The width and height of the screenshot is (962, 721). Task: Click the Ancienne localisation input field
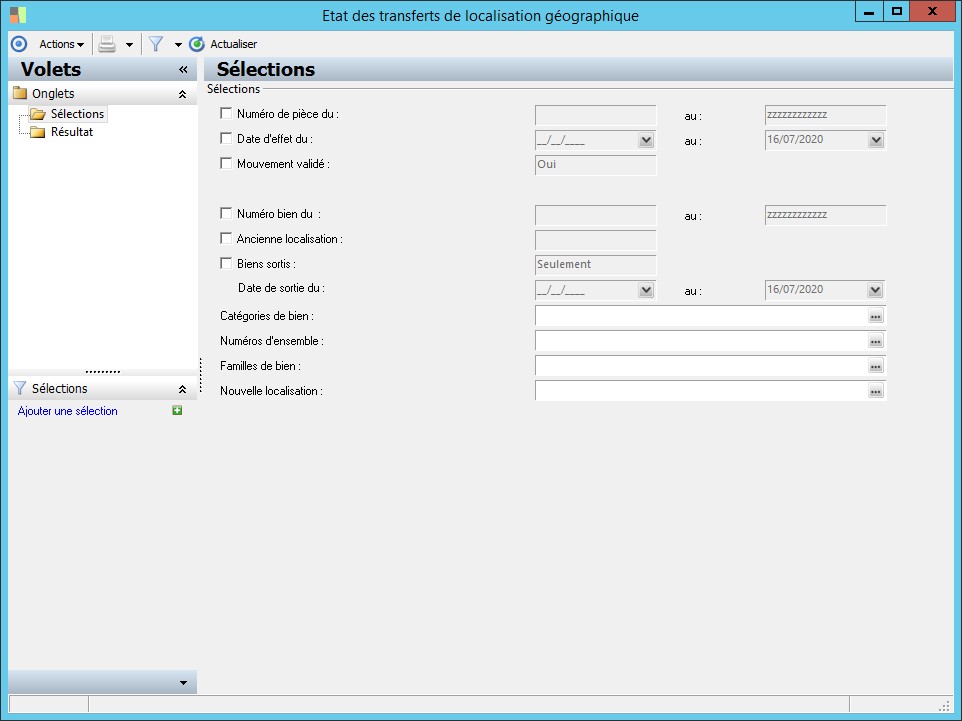pyautogui.click(x=595, y=240)
